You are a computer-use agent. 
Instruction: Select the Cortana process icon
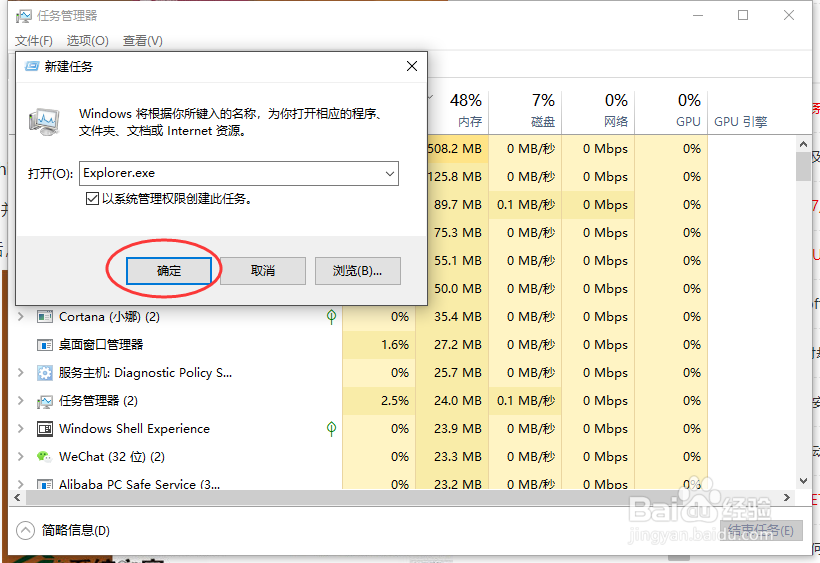coord(44,317)
